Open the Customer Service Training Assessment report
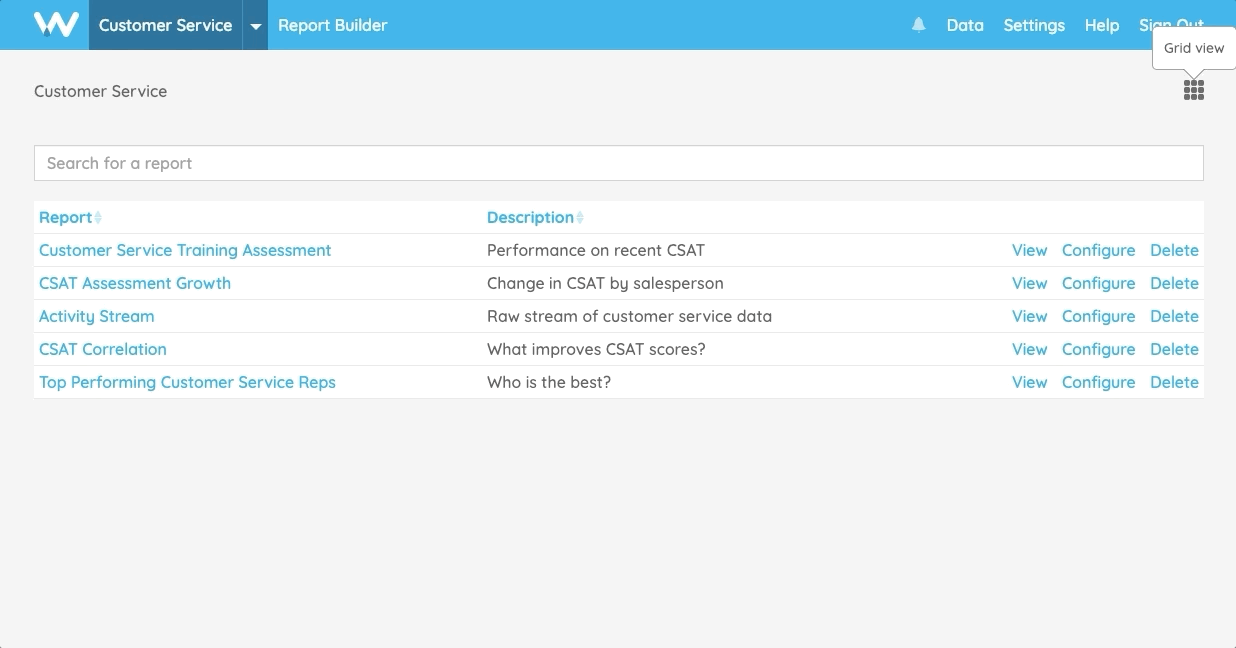This screenshot has height=648, width=1236. tap(185, 250)
